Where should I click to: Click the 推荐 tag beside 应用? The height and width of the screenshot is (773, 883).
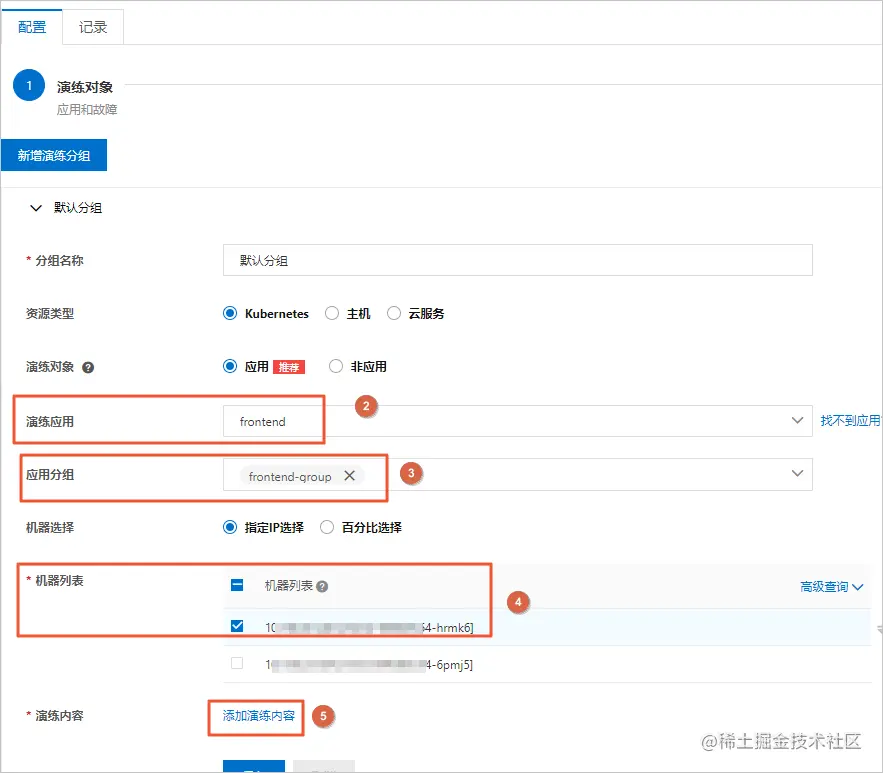click(x=289, y=368)
